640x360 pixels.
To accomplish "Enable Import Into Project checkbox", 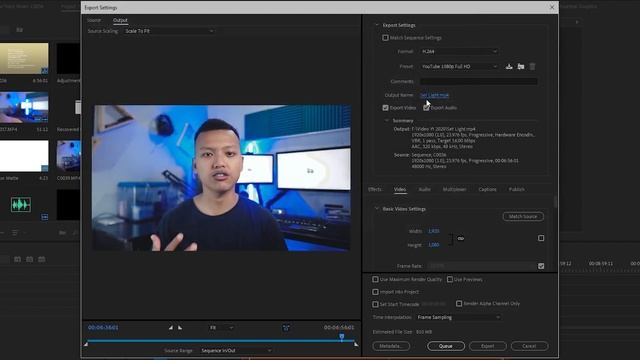I will [375, 292].
